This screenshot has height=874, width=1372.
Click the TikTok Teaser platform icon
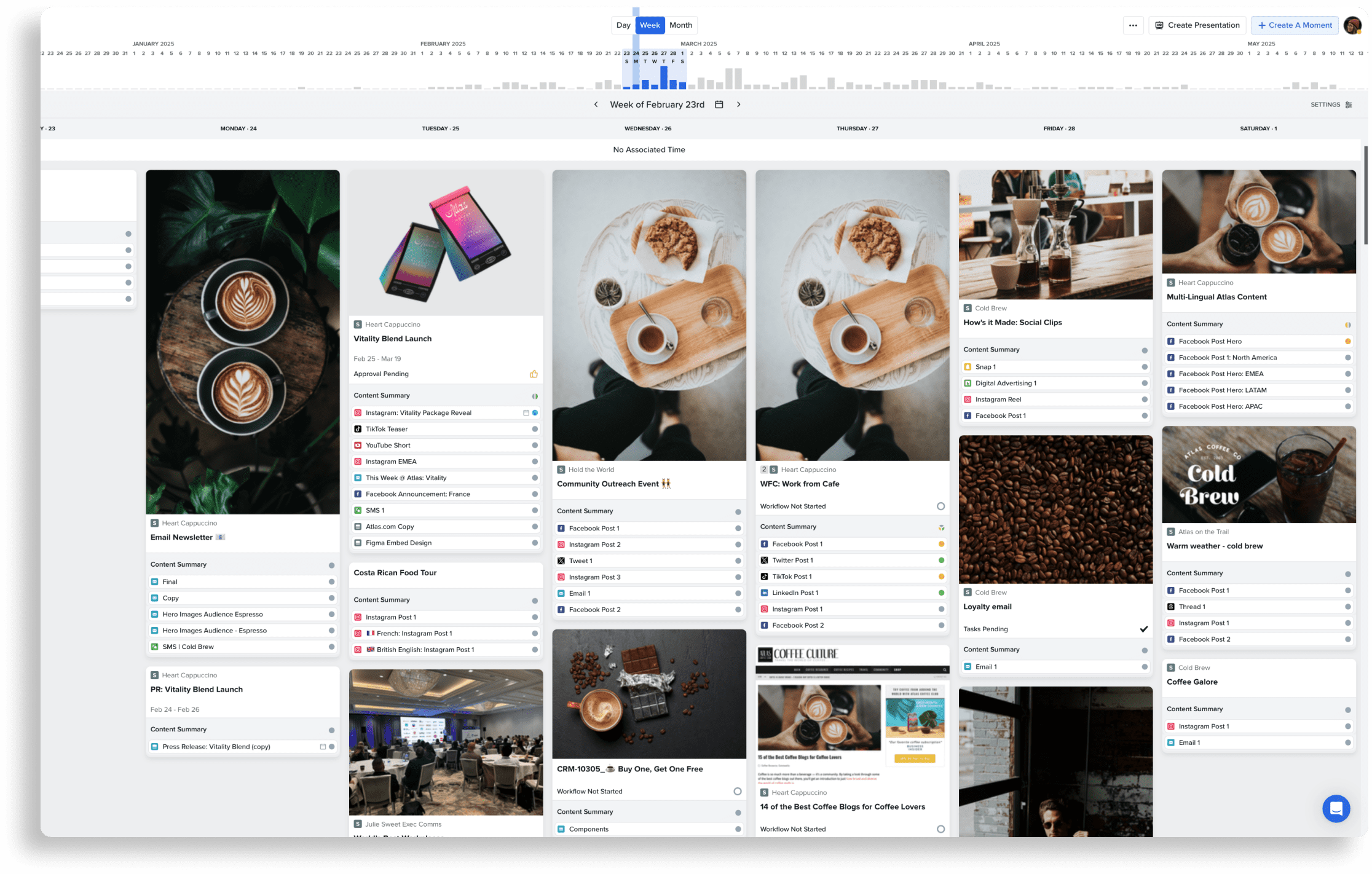coord(358,429)
